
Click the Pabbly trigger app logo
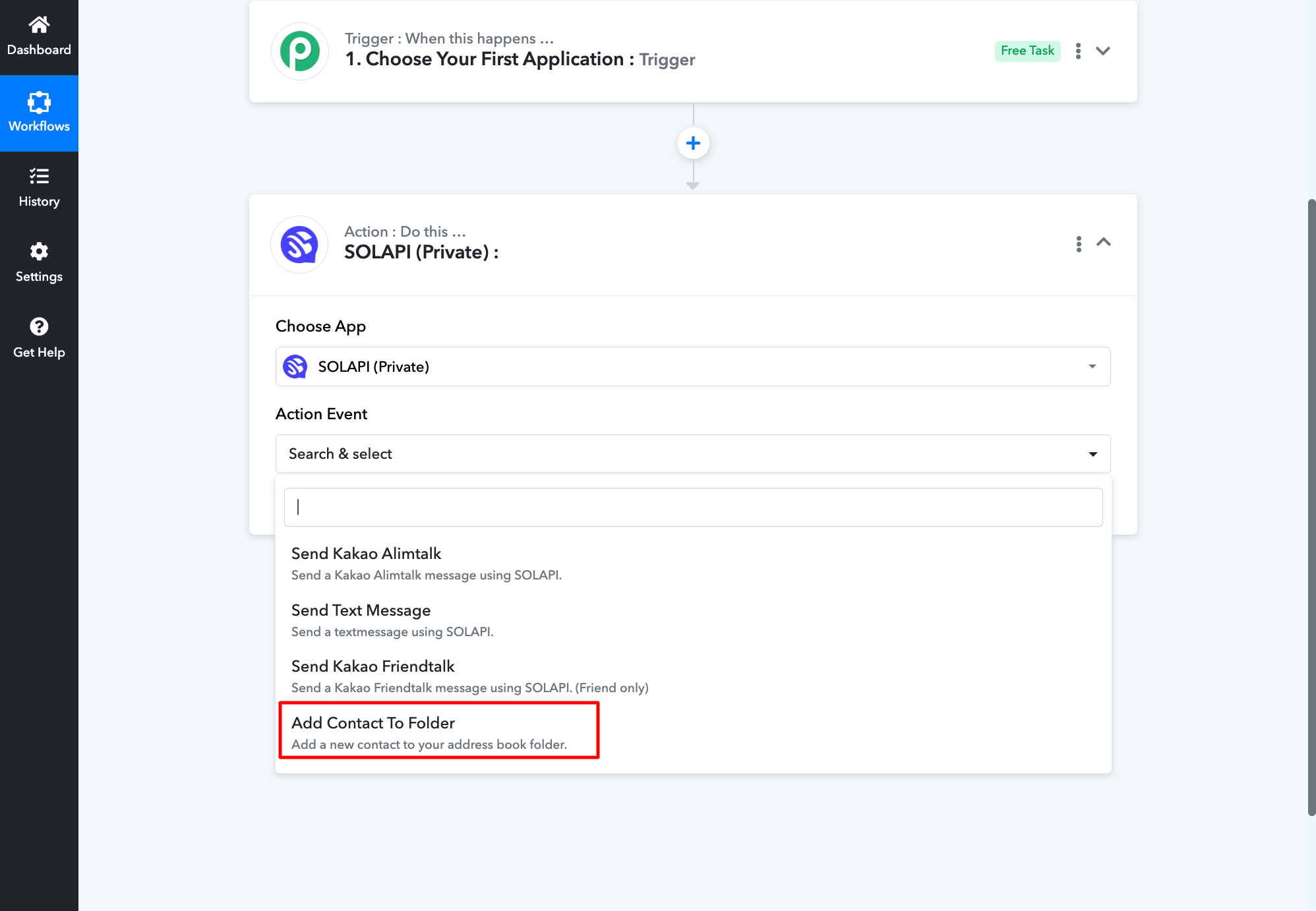(x=300, y=51)
